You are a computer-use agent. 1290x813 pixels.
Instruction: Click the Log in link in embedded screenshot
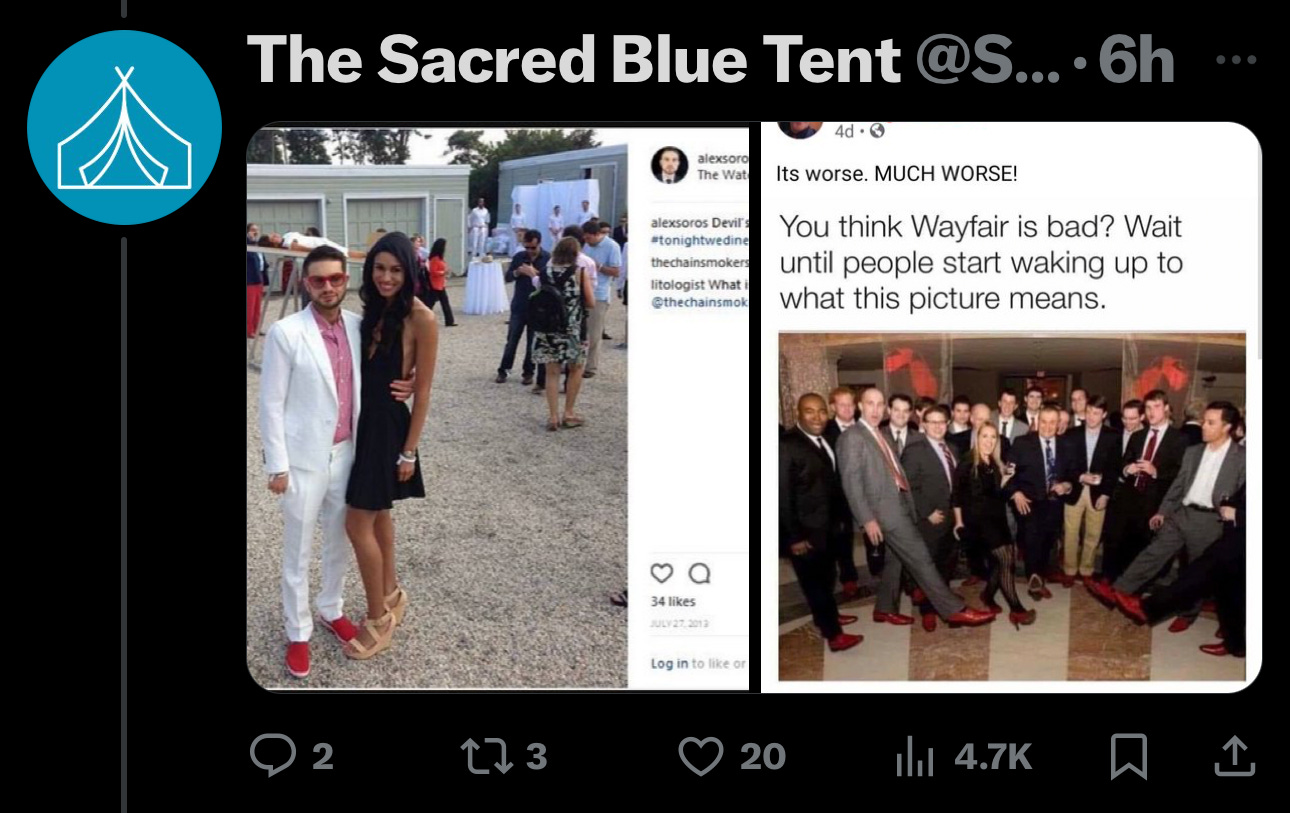coord(668,665)
